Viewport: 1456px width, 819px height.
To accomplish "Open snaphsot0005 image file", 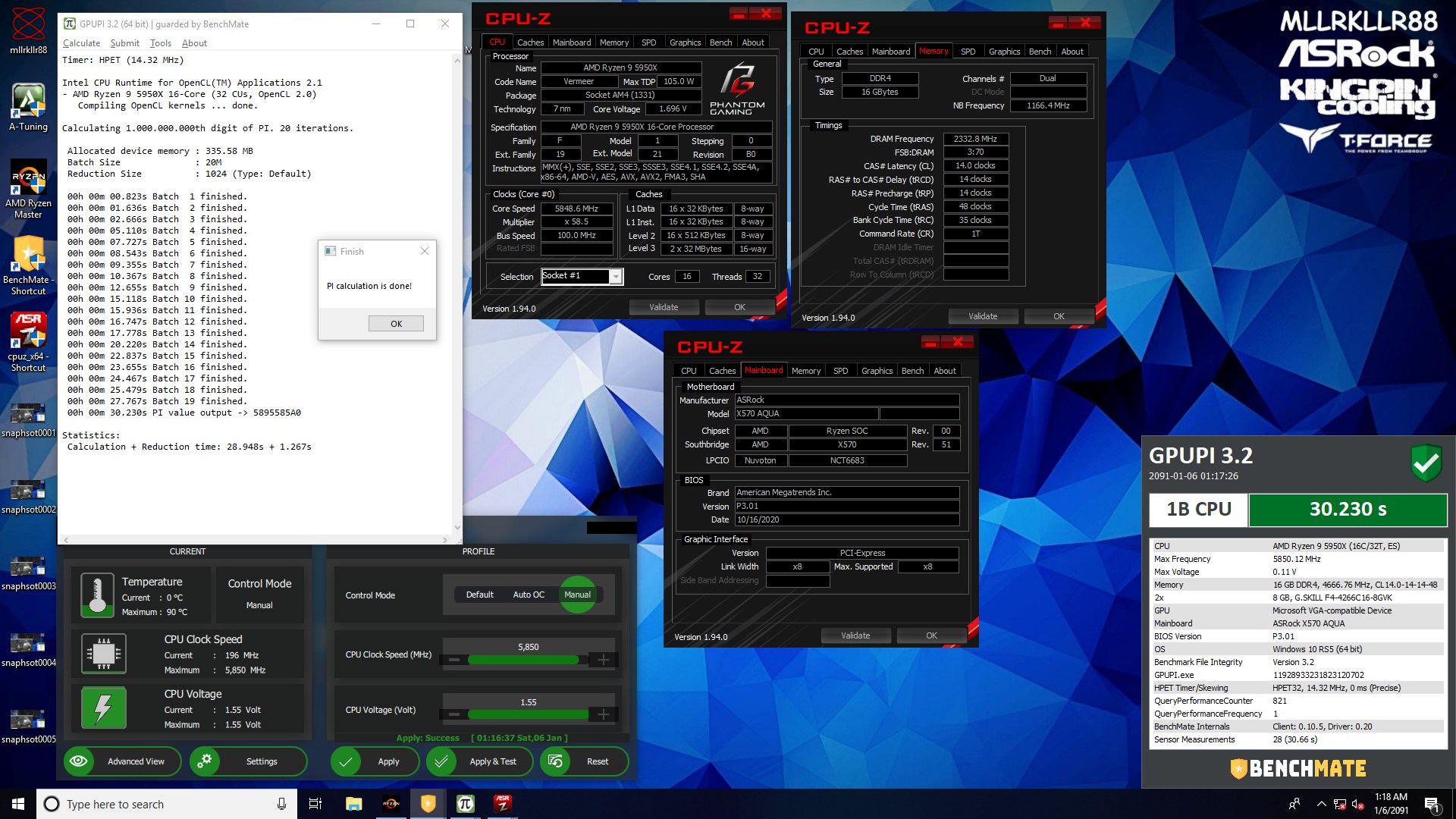I will [28, 726].
